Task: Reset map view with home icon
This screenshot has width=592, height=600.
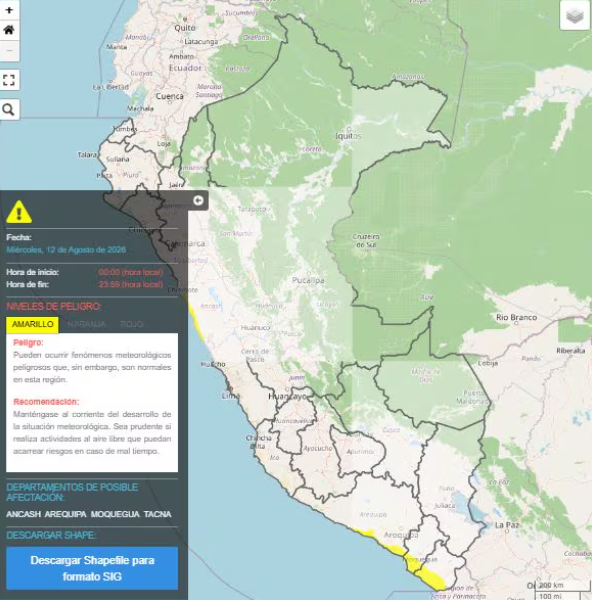Action: click(x=9, y=30)
